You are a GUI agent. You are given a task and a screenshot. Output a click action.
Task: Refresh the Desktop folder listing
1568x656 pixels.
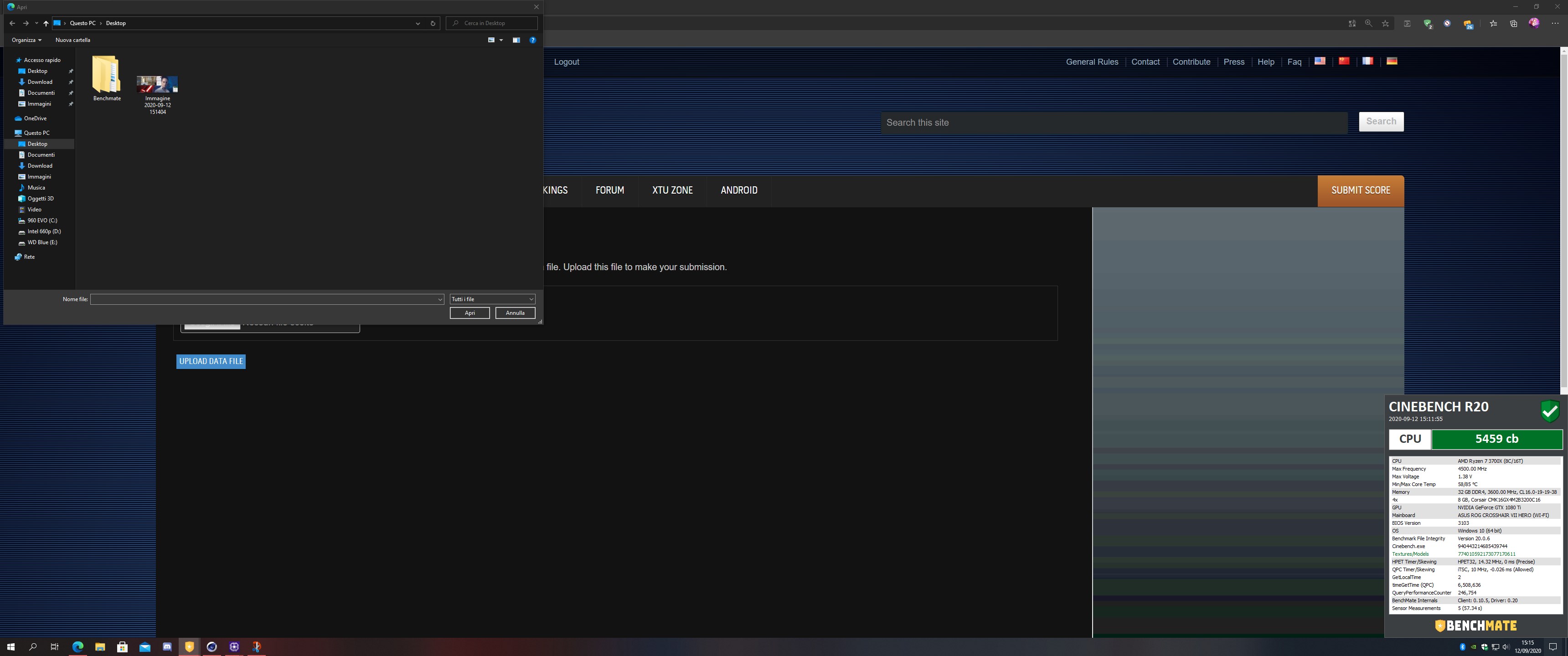(x=433, y=23)
